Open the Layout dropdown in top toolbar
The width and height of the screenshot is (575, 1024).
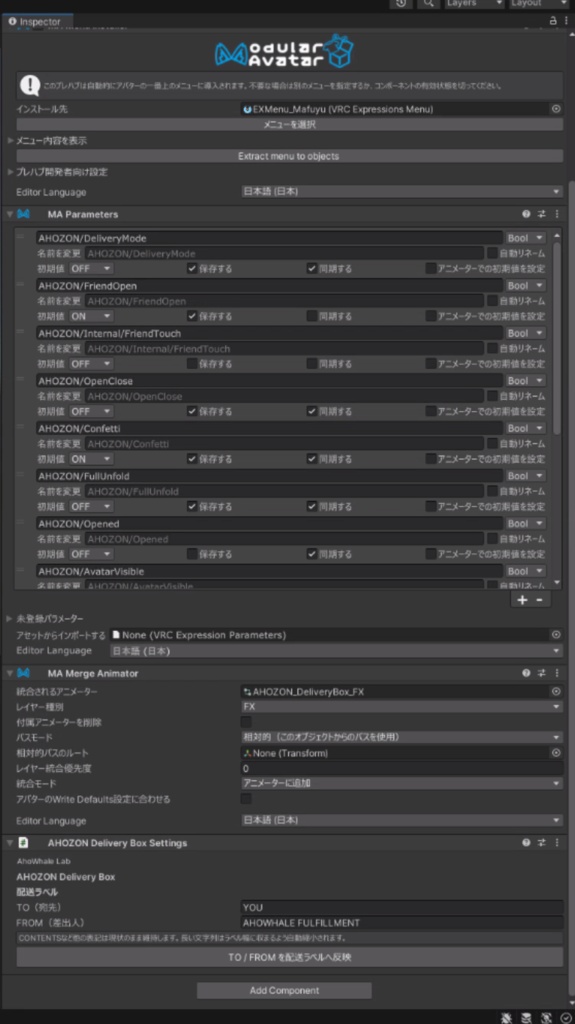click(539, 3)
